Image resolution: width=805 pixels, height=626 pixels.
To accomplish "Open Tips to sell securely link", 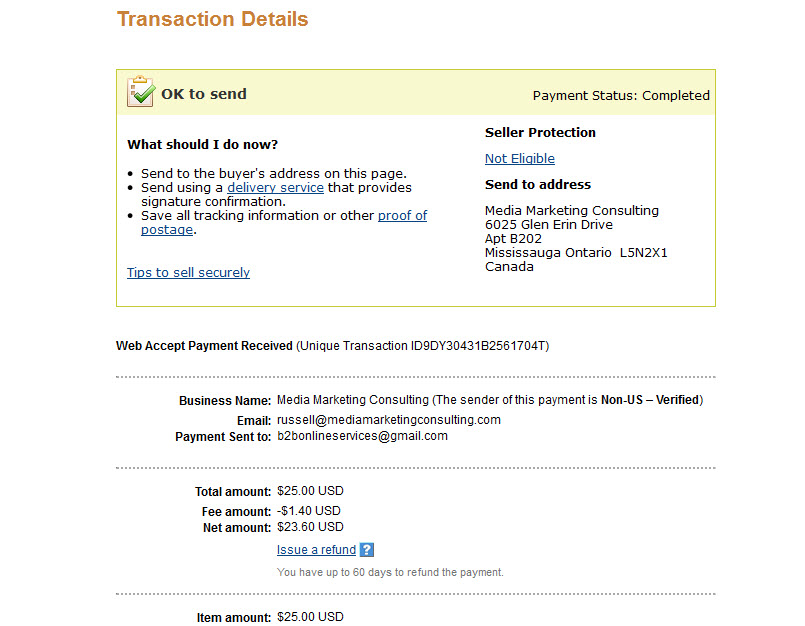I will point(188,272).
